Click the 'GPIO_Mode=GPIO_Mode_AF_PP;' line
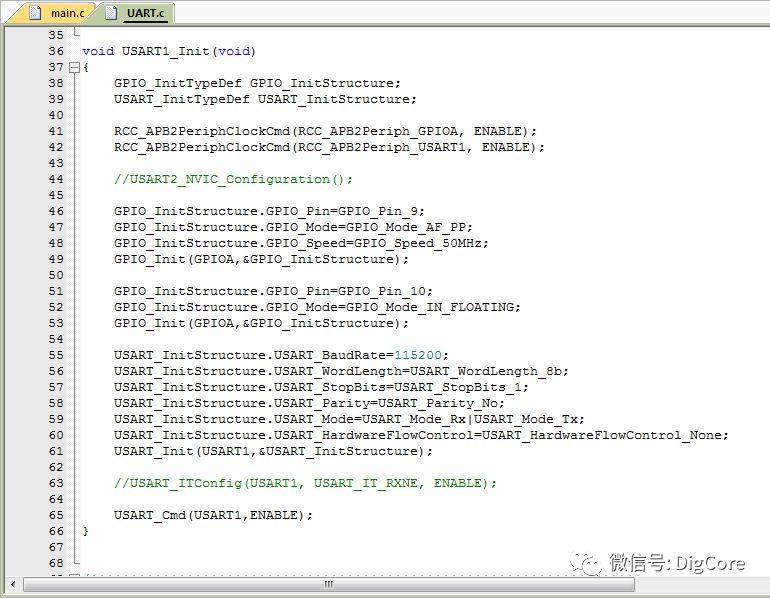The width and height of the screenshot is (770, 598). [x=293, y=227]
